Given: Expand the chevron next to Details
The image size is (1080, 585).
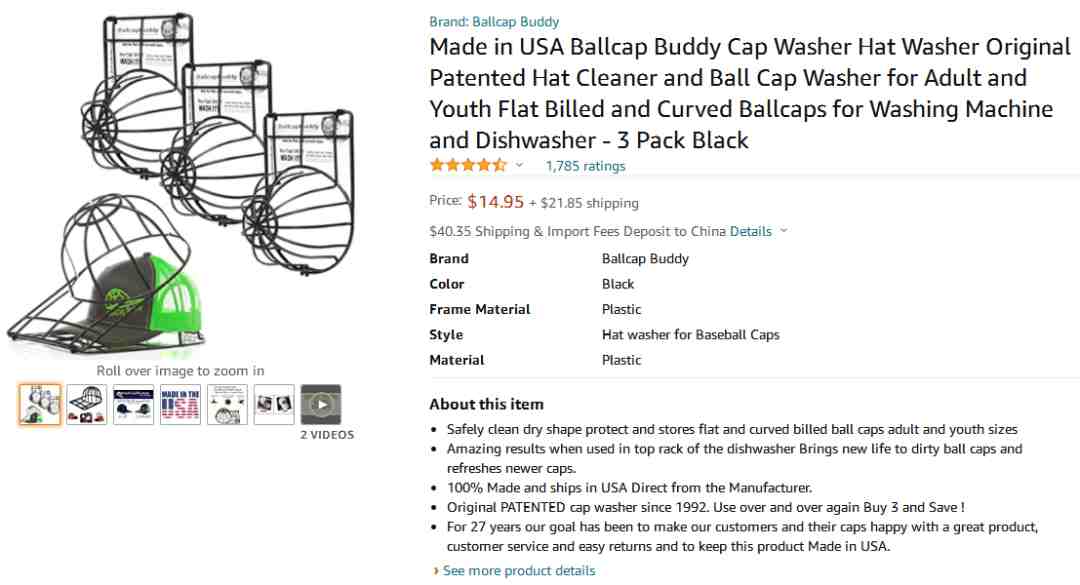Looking at the screenshot, I should pyautogui.click(x=783, y=232).
